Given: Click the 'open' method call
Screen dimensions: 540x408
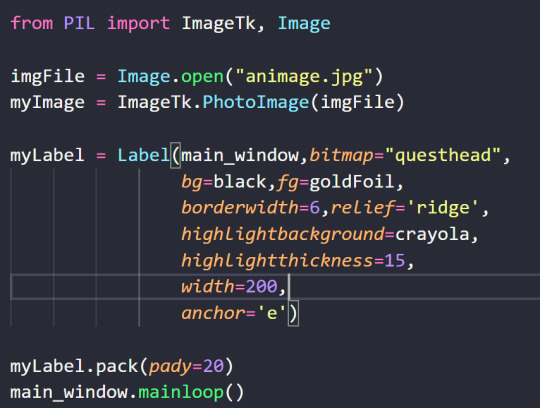Looking at the screenshot, I should tap(202, 77).
